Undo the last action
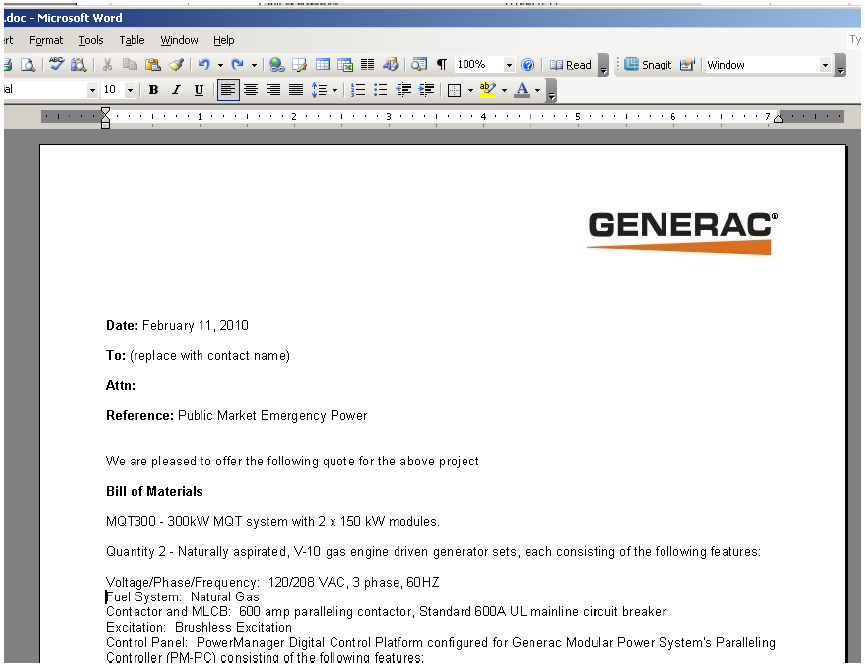865x669 pixels. coord(204,65)
